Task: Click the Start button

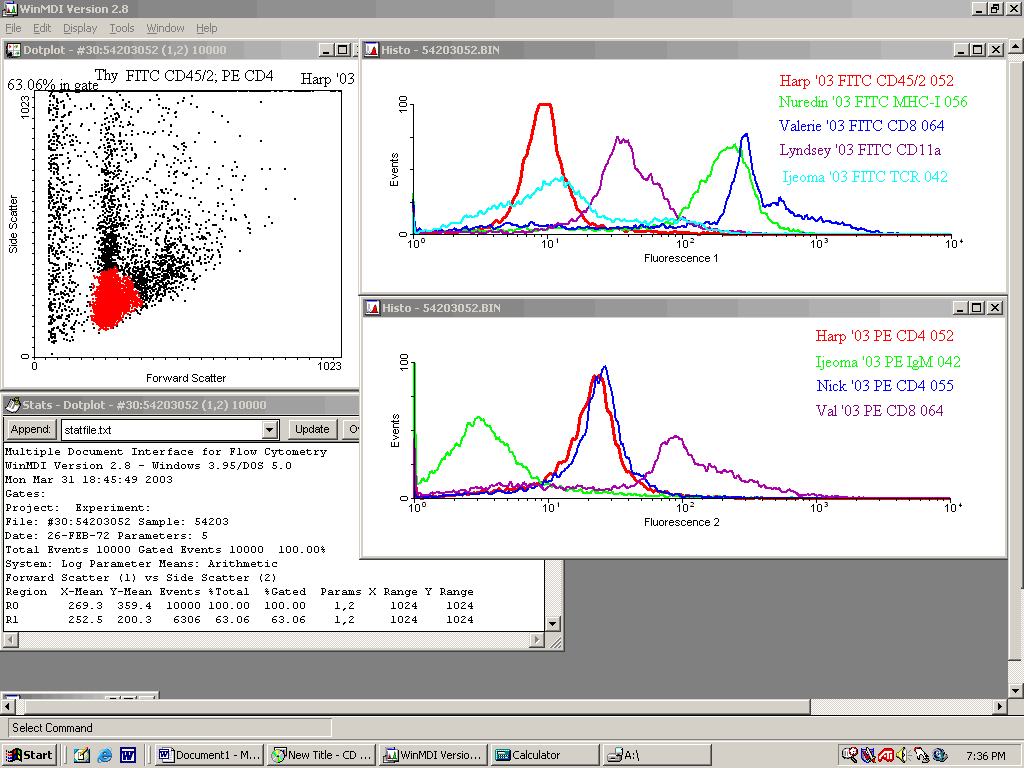Action: [x=31, y=755]
